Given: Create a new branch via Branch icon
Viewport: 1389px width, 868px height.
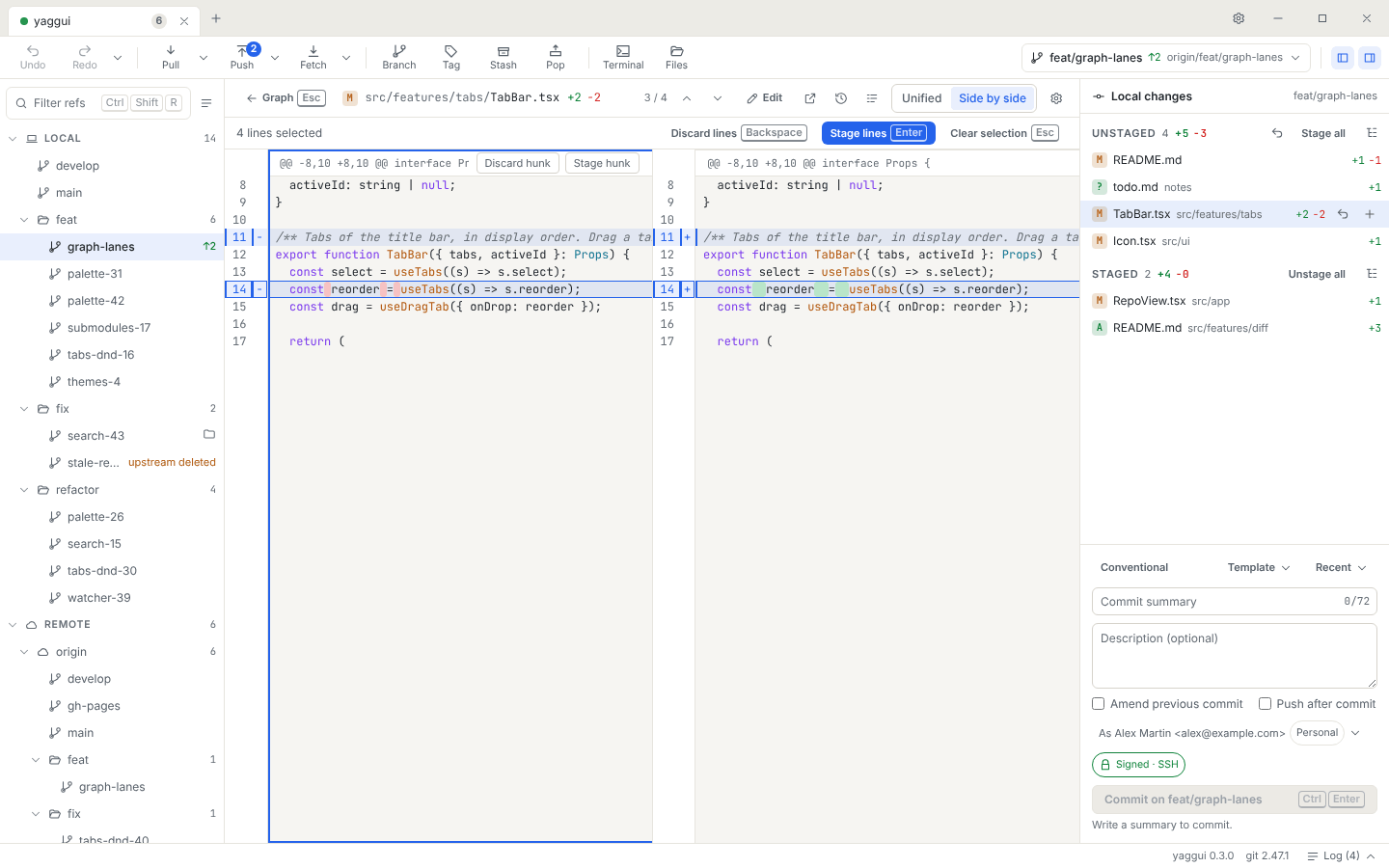Looking at the screenshot, I should pos(399,57).
